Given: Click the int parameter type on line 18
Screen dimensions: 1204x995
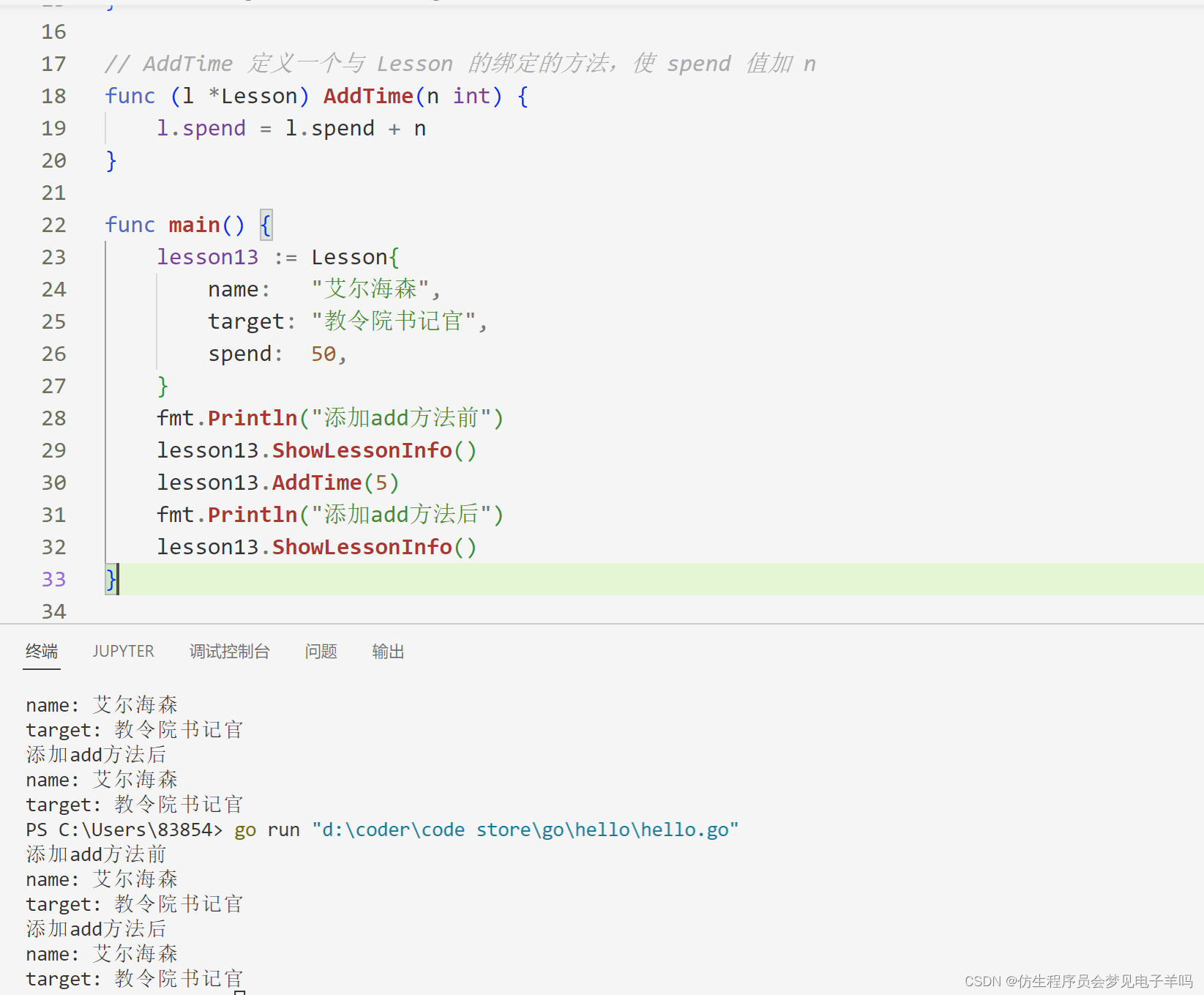Looking at the screenshot, I should (471, 96).
